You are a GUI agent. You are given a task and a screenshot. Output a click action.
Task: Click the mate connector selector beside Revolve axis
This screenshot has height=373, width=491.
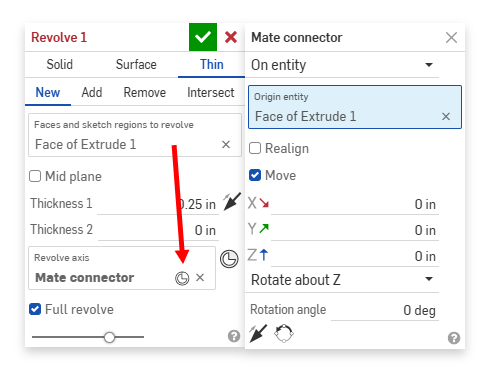click(x=229, y=259)
